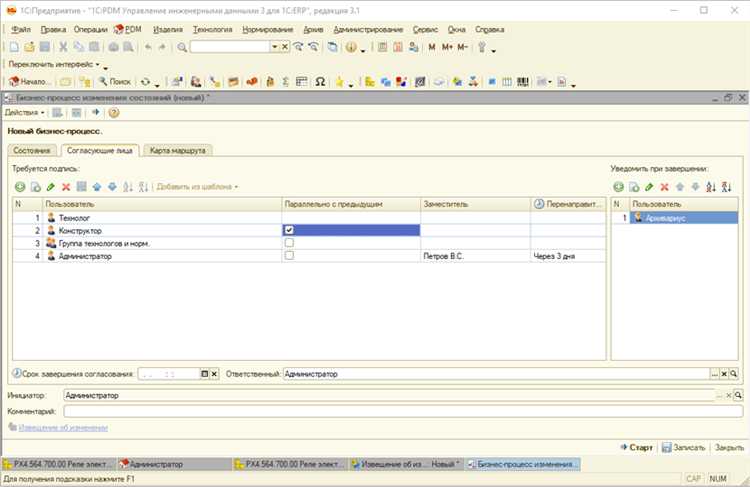Clear the completion deadline date with X
Screen dimensions: 750x487
pyautogui.click(x=214, y=374)
